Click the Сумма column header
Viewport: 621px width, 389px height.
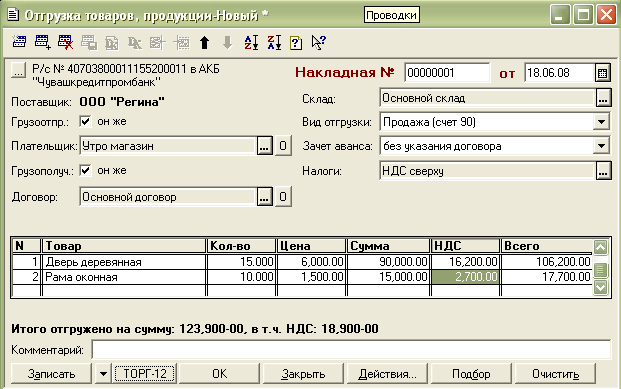click(389, 246)
